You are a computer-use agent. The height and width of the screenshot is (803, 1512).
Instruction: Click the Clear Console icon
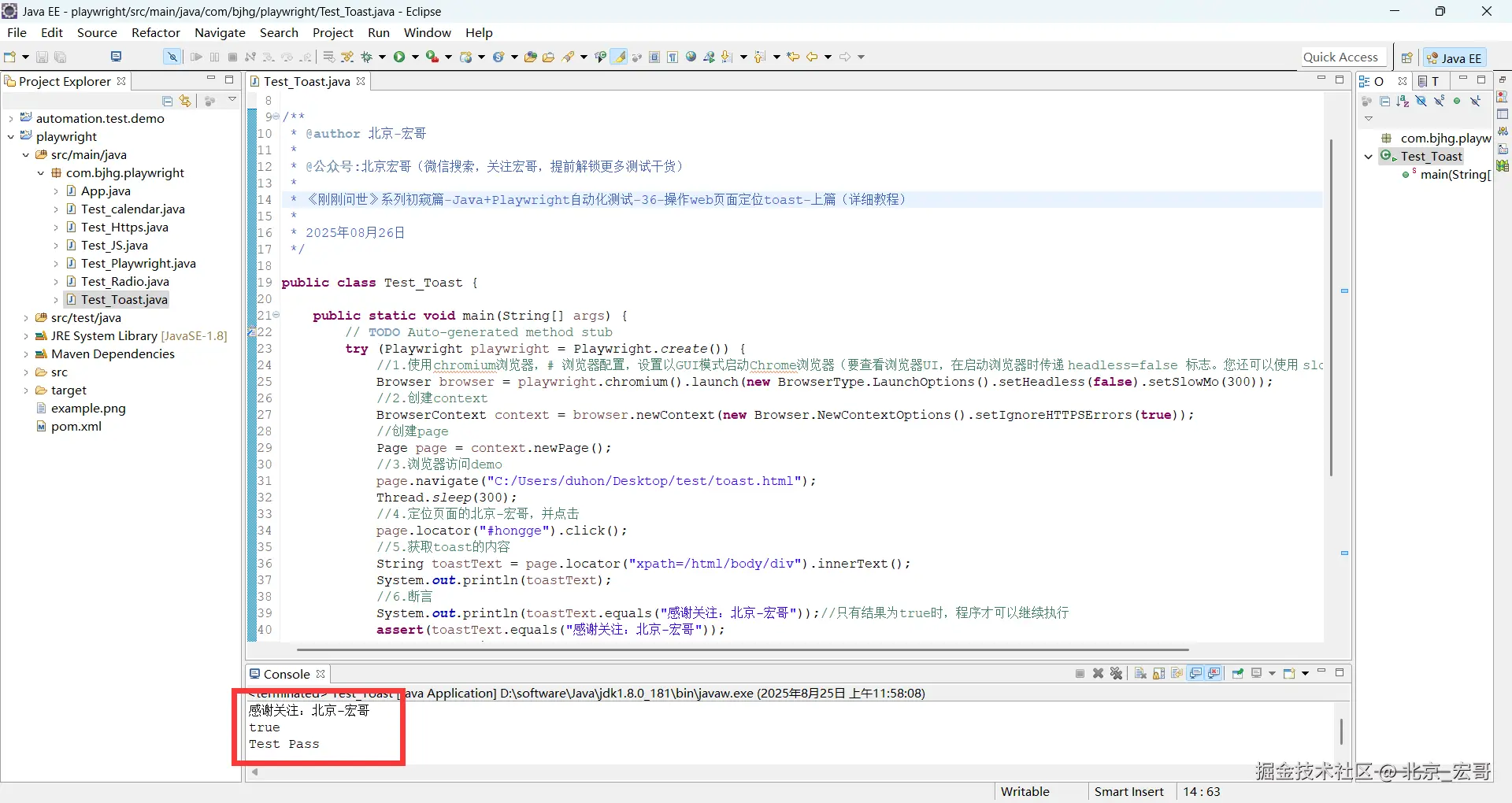[x=1140, y=674]
